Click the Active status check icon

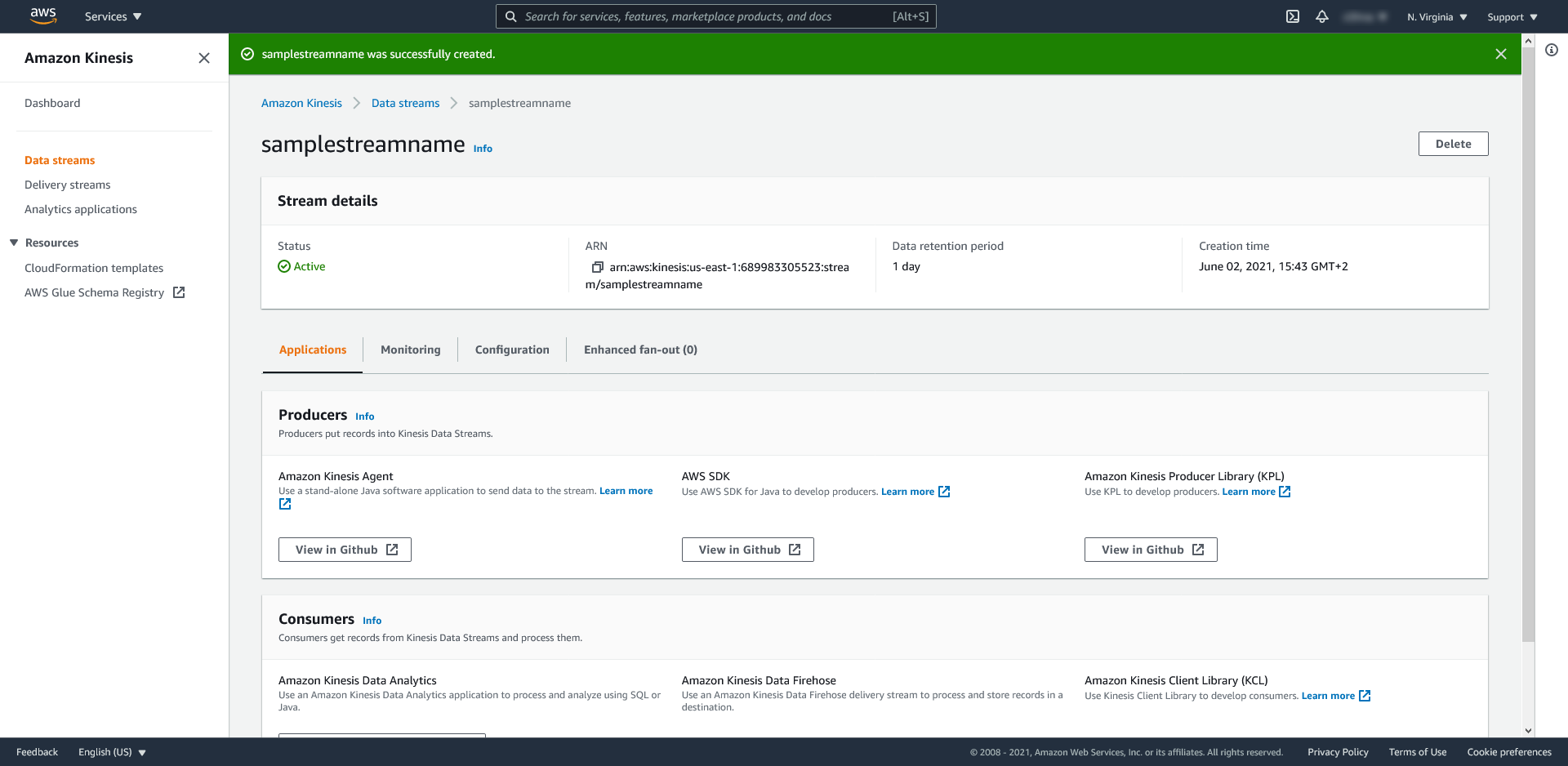coord(284,266)
